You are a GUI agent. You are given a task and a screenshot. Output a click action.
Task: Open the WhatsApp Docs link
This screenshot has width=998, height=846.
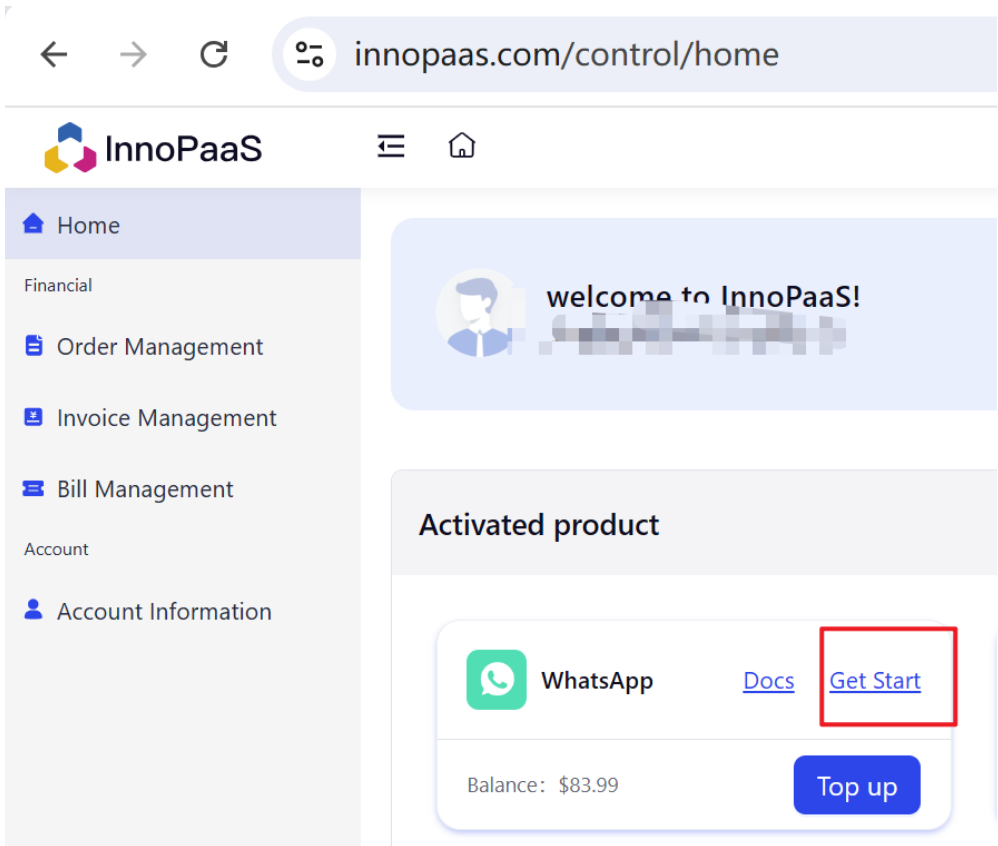coord(768,681)
